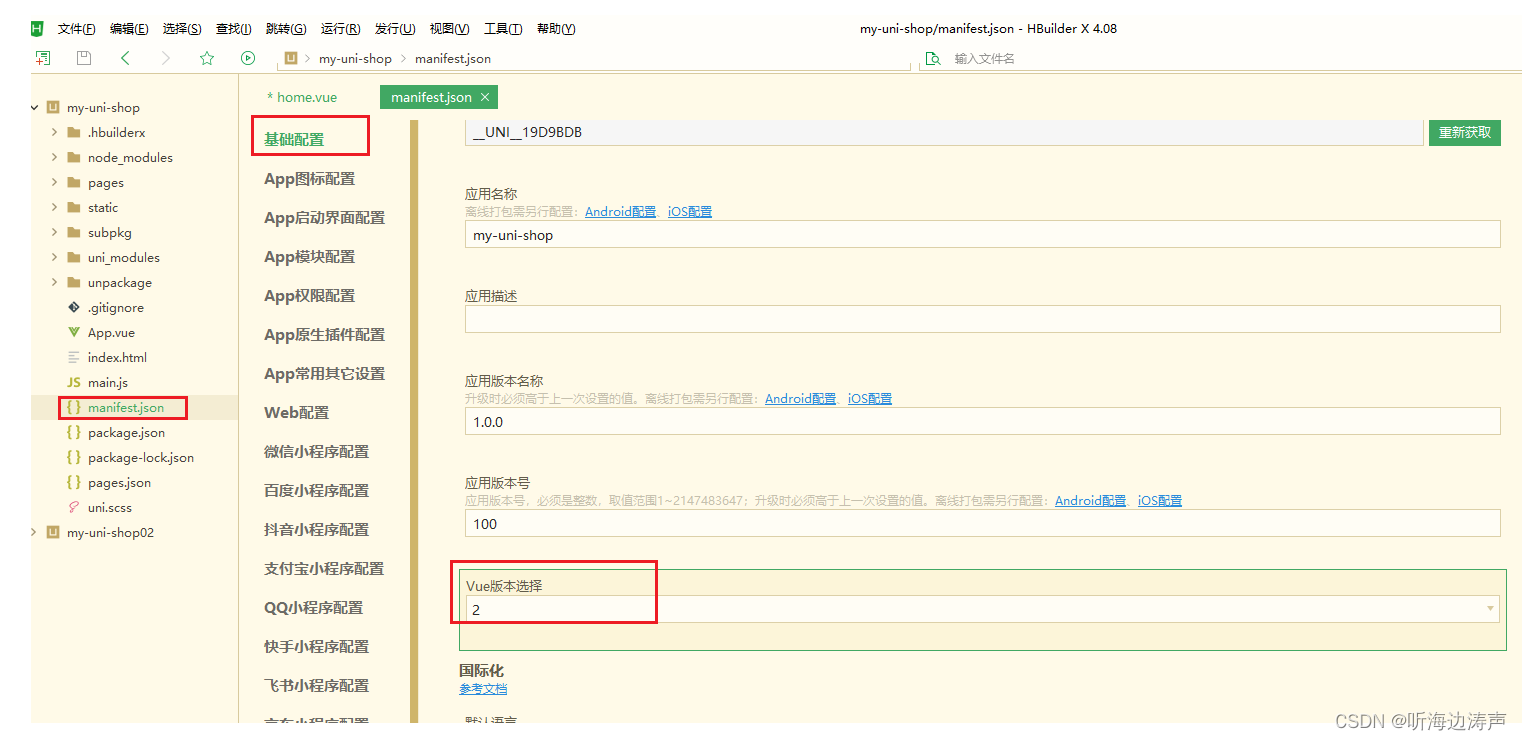
Task: Click the .gitignore git icon
Action: coord(73,307)
